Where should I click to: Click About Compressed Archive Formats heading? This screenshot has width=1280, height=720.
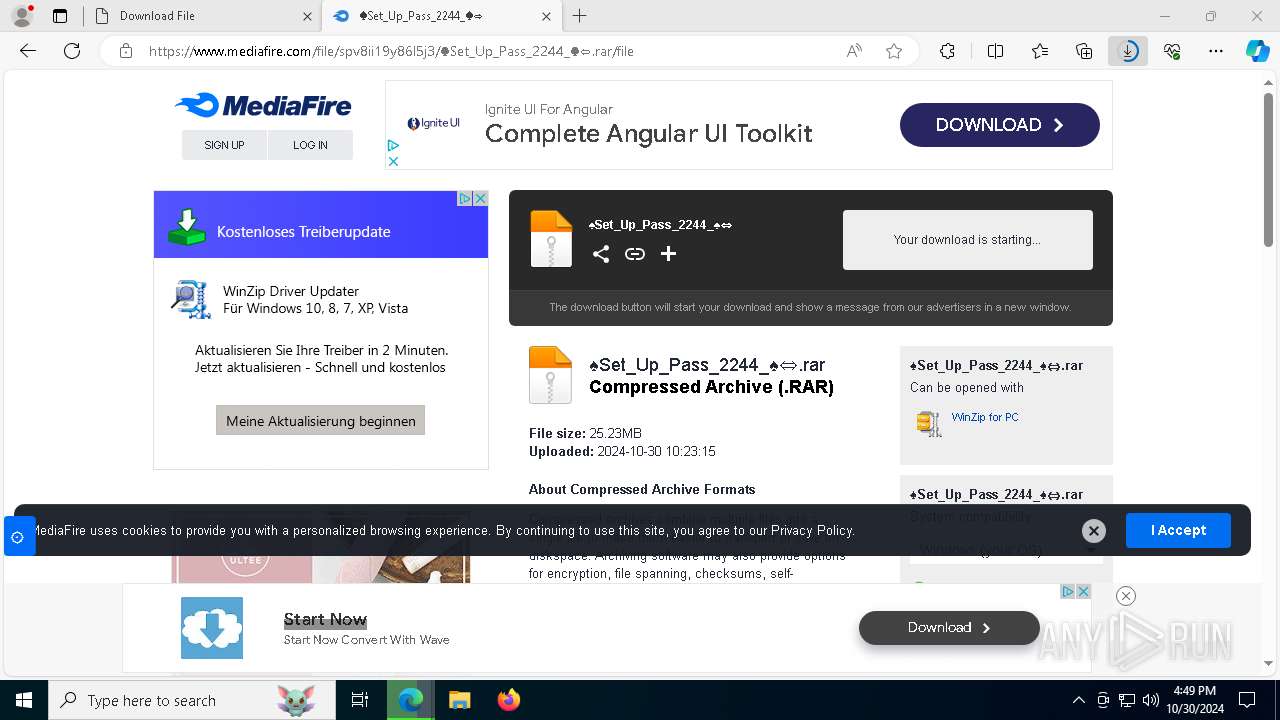642,489
